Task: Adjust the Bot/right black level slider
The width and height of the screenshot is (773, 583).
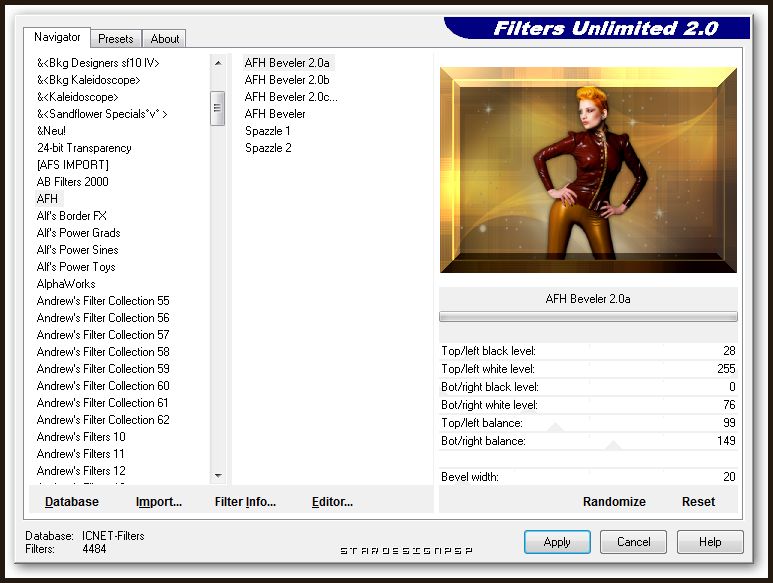Action: [588, 387]
